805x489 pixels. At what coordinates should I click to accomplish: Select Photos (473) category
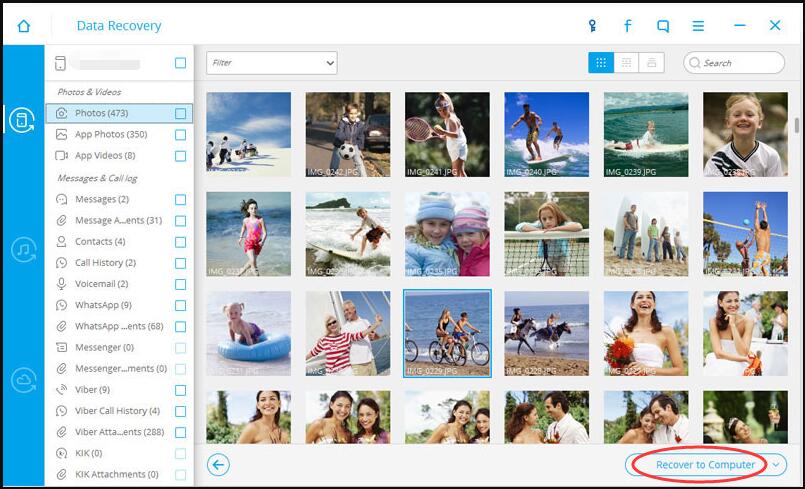click(119, 114)
